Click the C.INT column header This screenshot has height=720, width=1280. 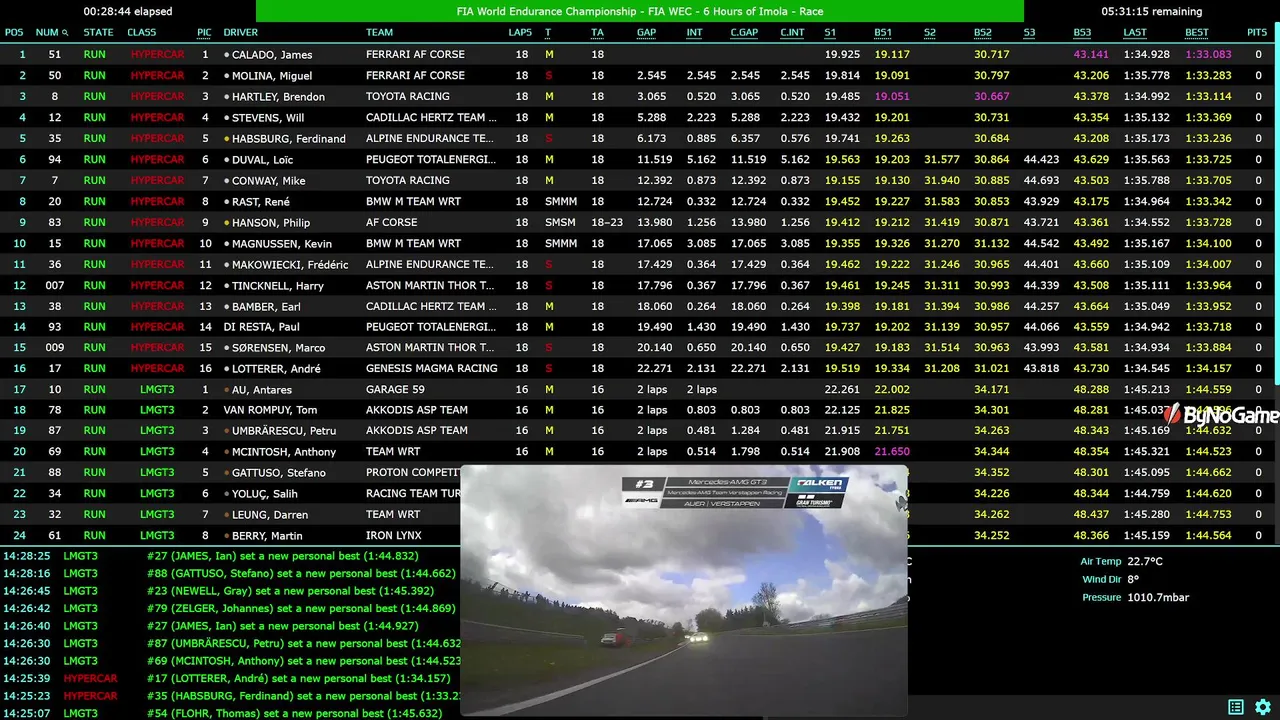click(x=792, y=33)
